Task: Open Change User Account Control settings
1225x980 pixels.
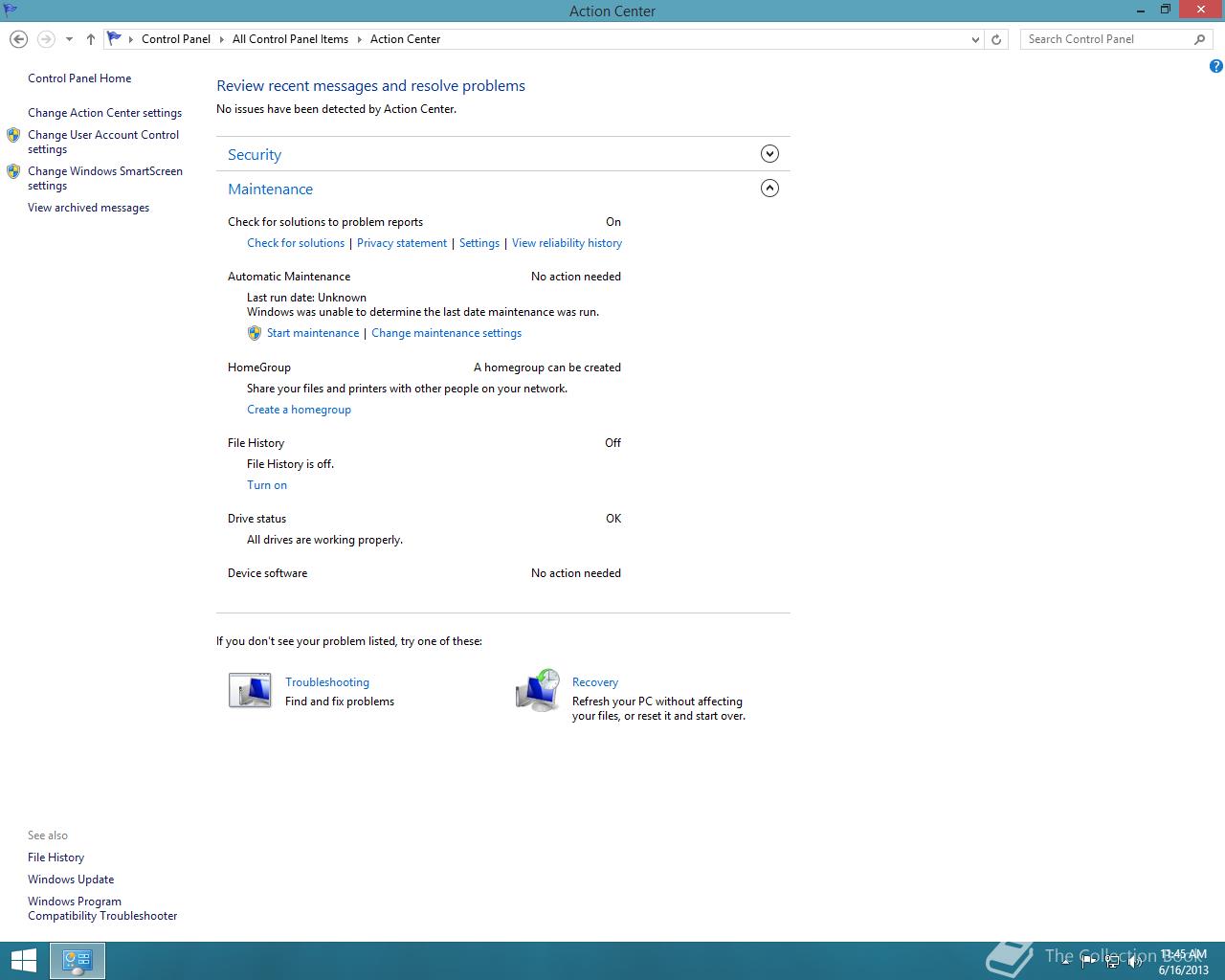Action: coord(103,142)
